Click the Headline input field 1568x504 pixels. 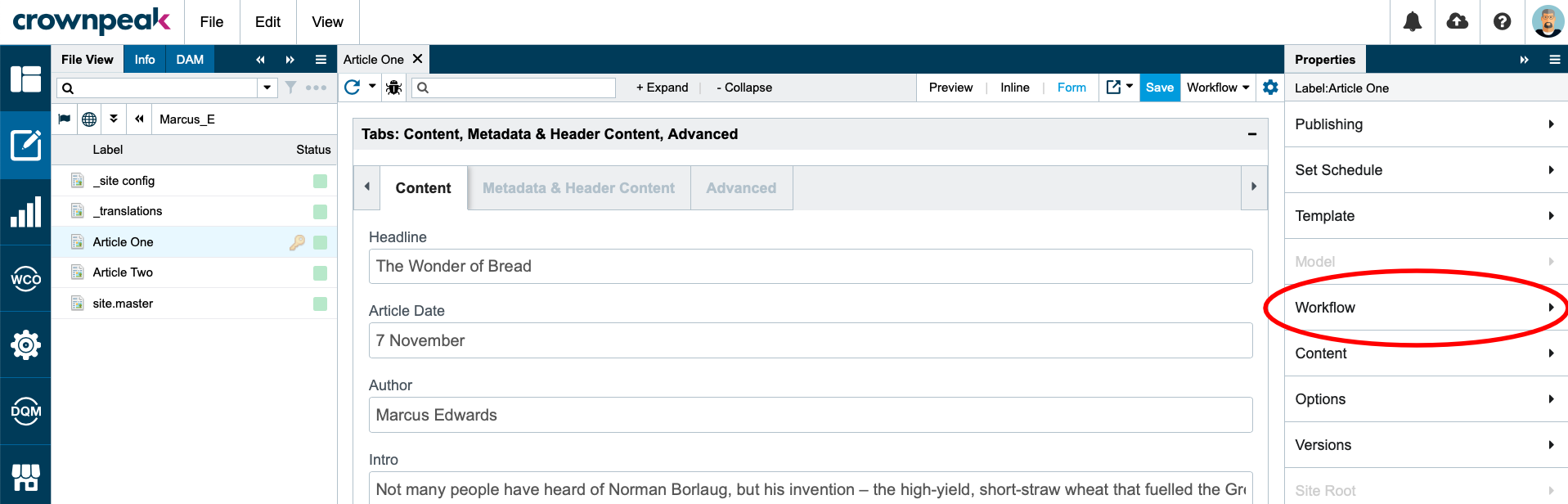pyautogui.click(x=811, y=267)
